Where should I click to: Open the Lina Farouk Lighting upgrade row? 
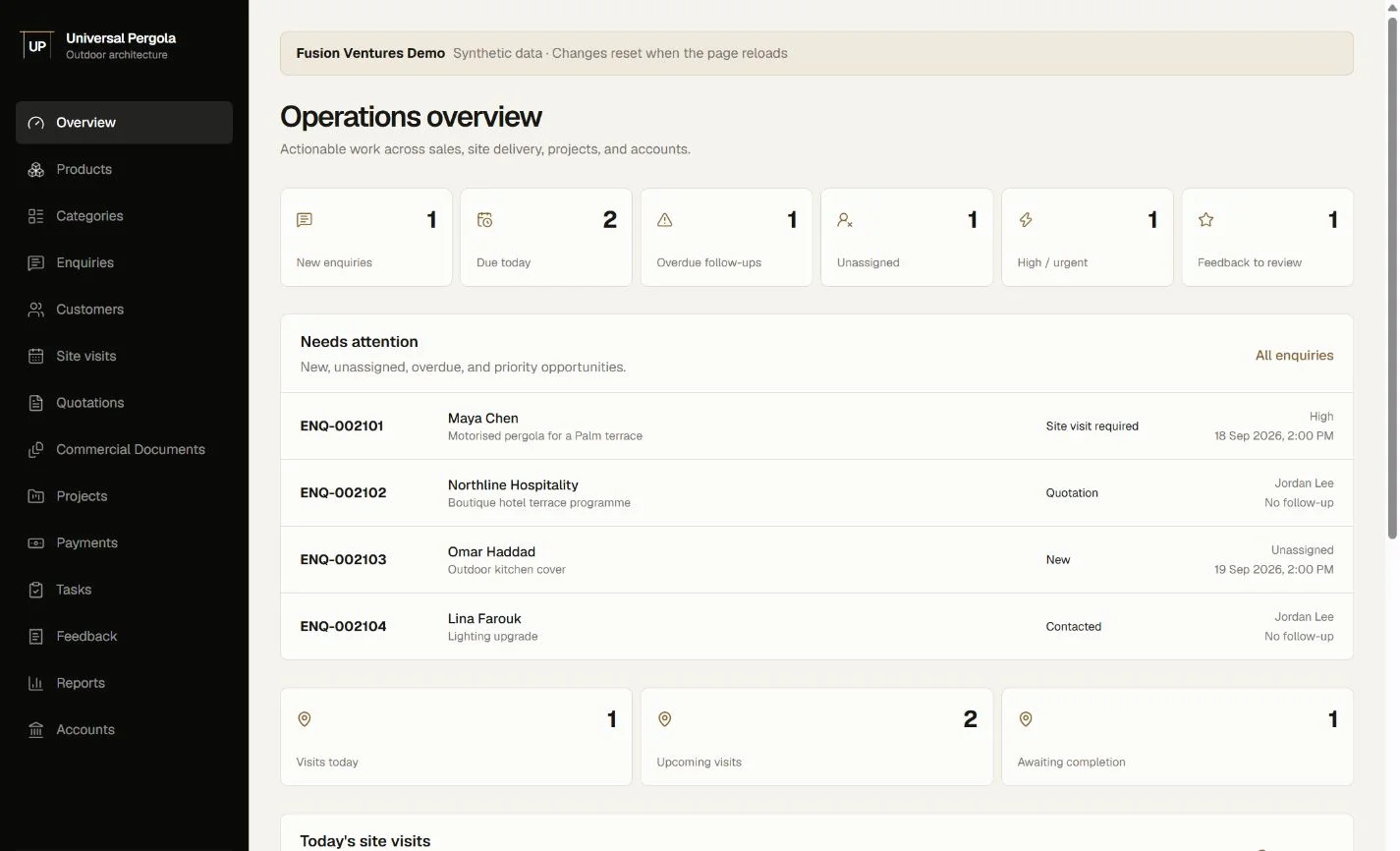(x=816, y=627)
